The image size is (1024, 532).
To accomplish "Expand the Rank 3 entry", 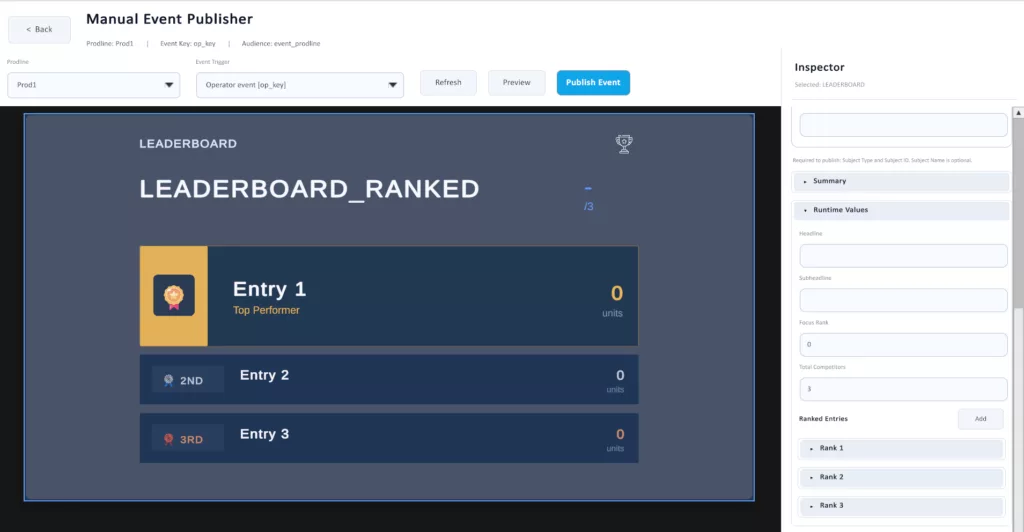I will tap(901, 506).
